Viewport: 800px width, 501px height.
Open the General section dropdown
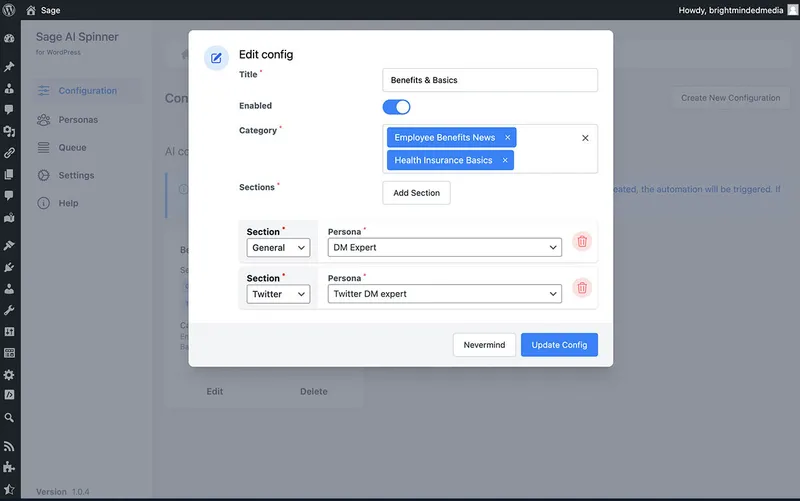click(278, 248)
